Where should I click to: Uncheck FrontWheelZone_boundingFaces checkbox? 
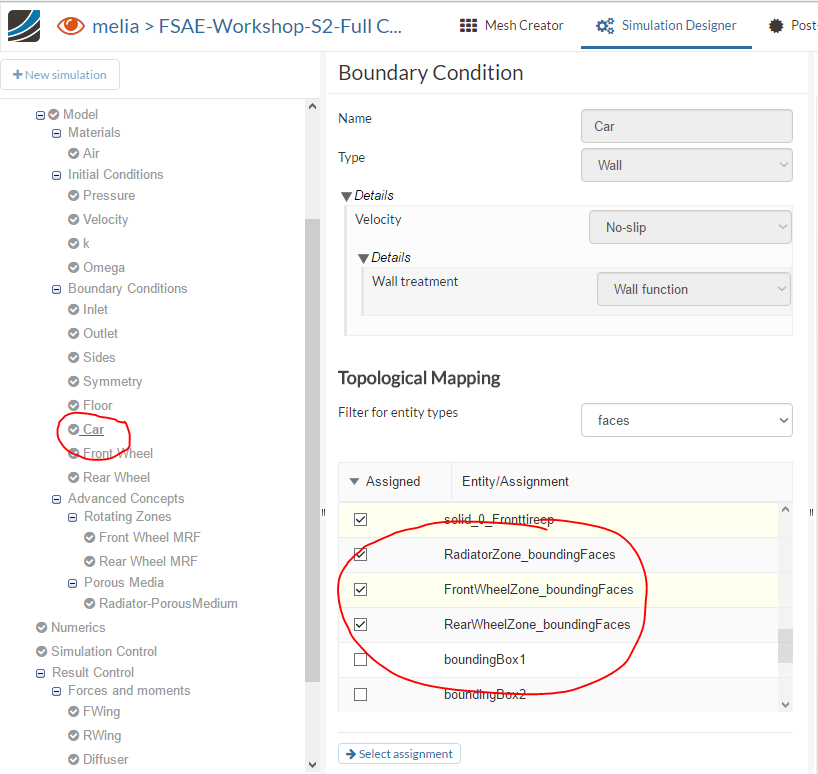[x=361, y=590]
